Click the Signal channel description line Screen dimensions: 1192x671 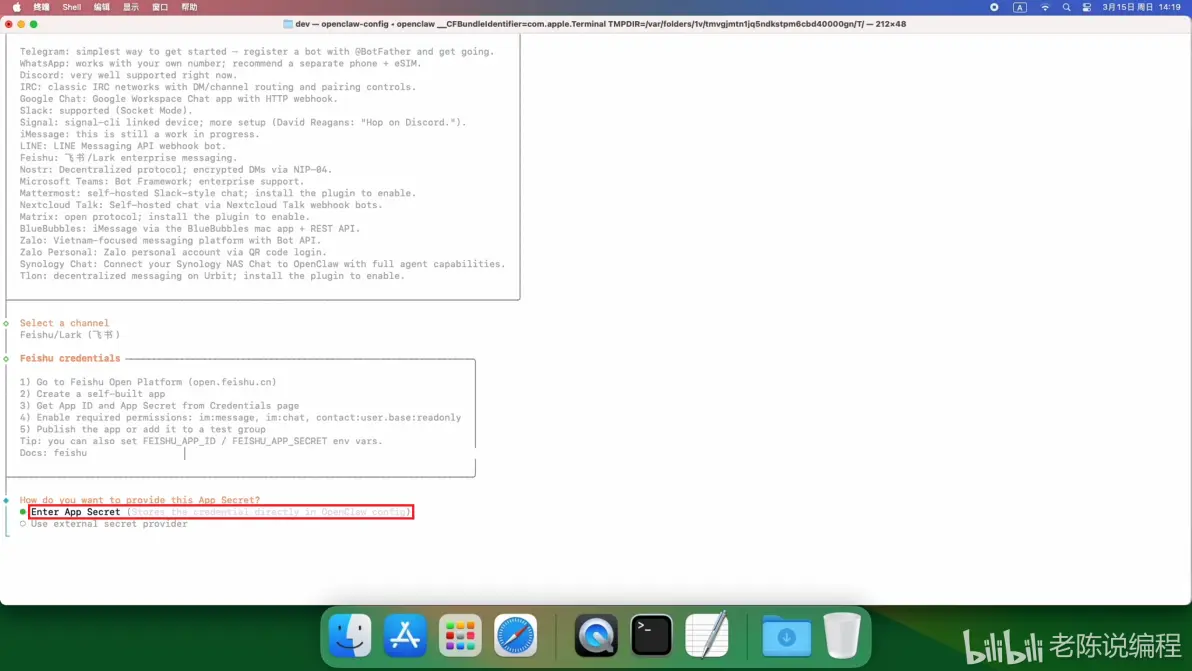(x=243, y=122)
